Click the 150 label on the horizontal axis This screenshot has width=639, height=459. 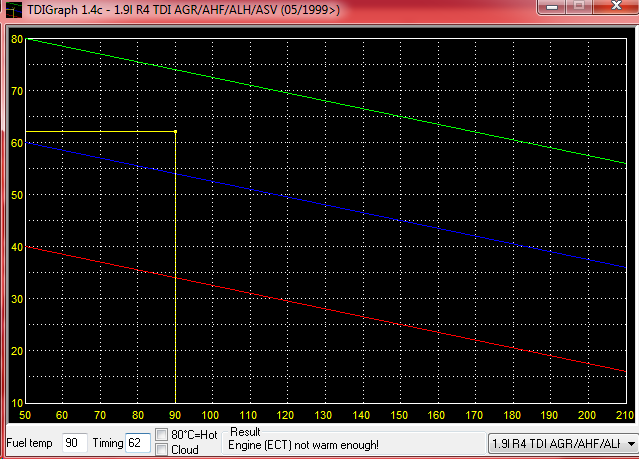pos(400,414)
